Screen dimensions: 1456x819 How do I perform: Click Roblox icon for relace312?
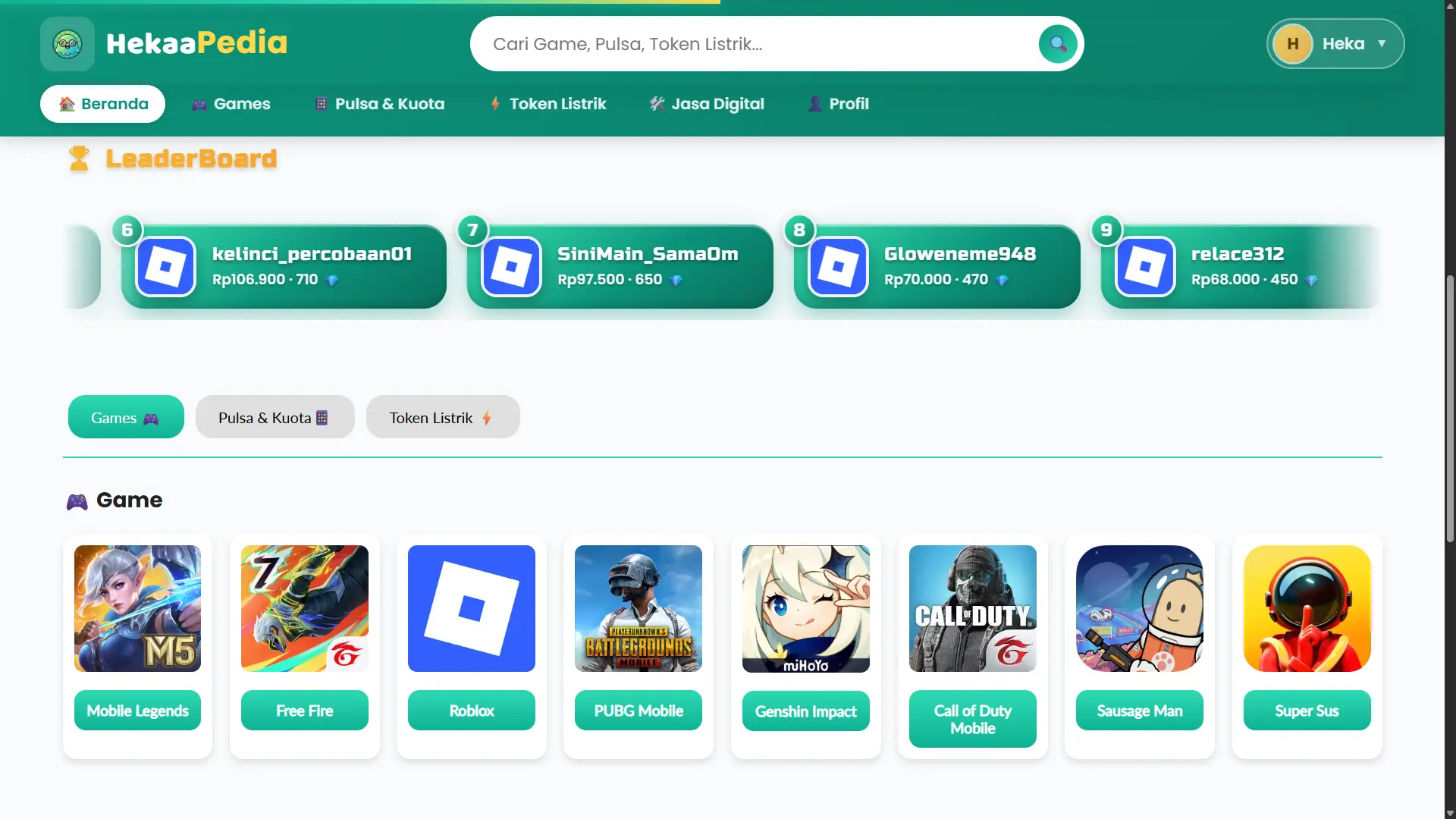pos(1145,267)
